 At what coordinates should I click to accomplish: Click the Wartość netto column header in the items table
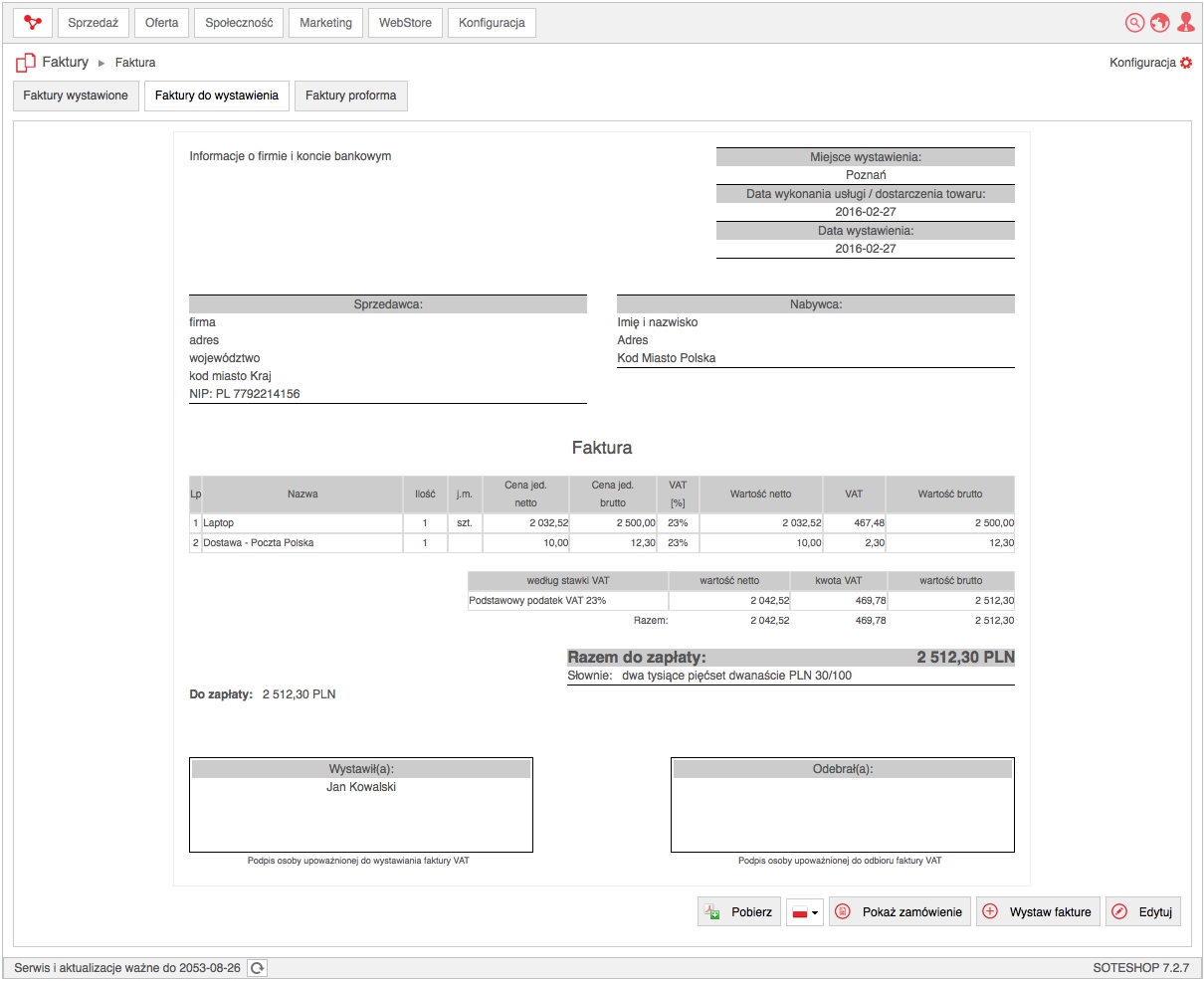coord(761,494)
